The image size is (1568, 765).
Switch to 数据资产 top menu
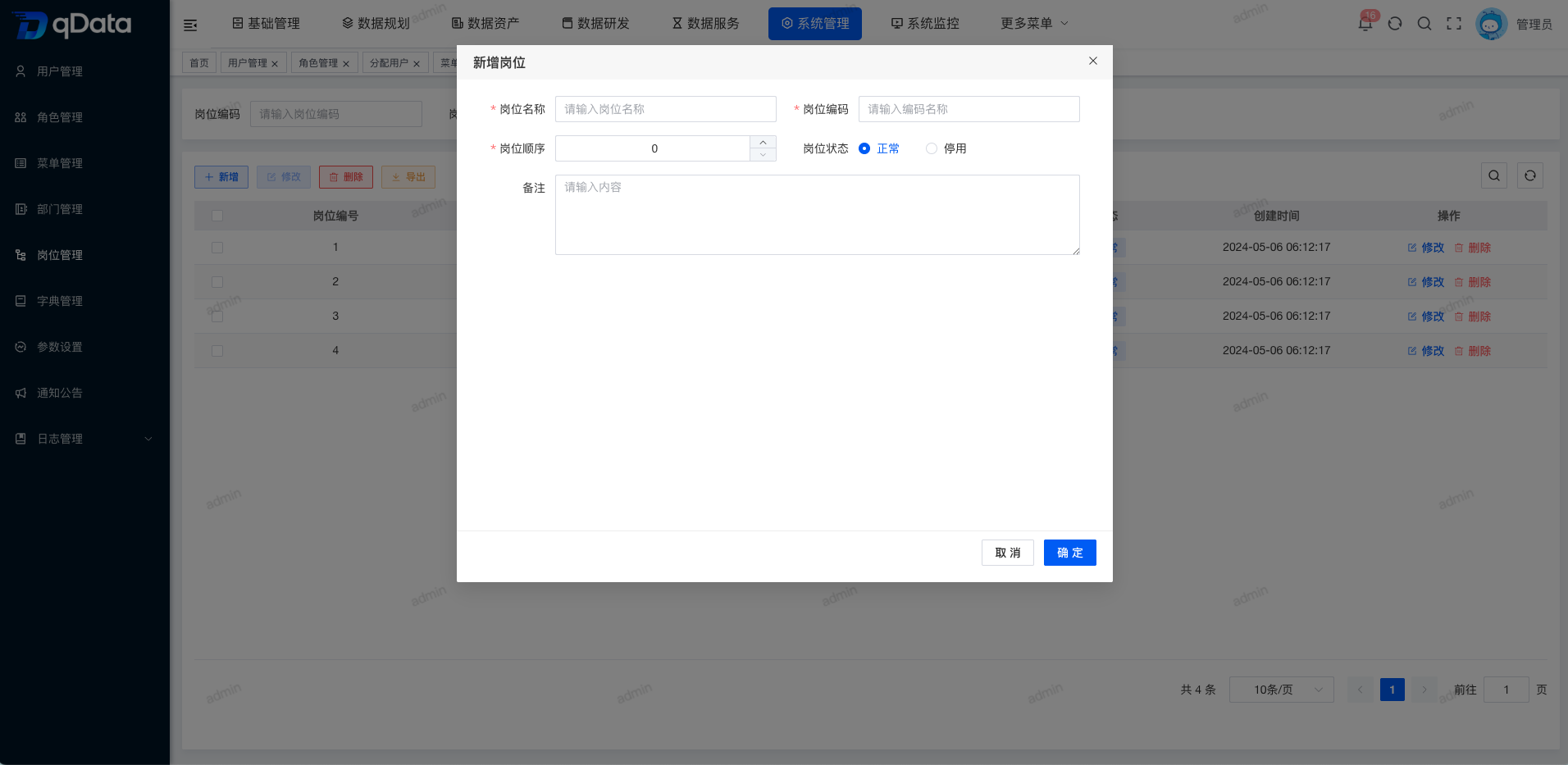[485, 24]
